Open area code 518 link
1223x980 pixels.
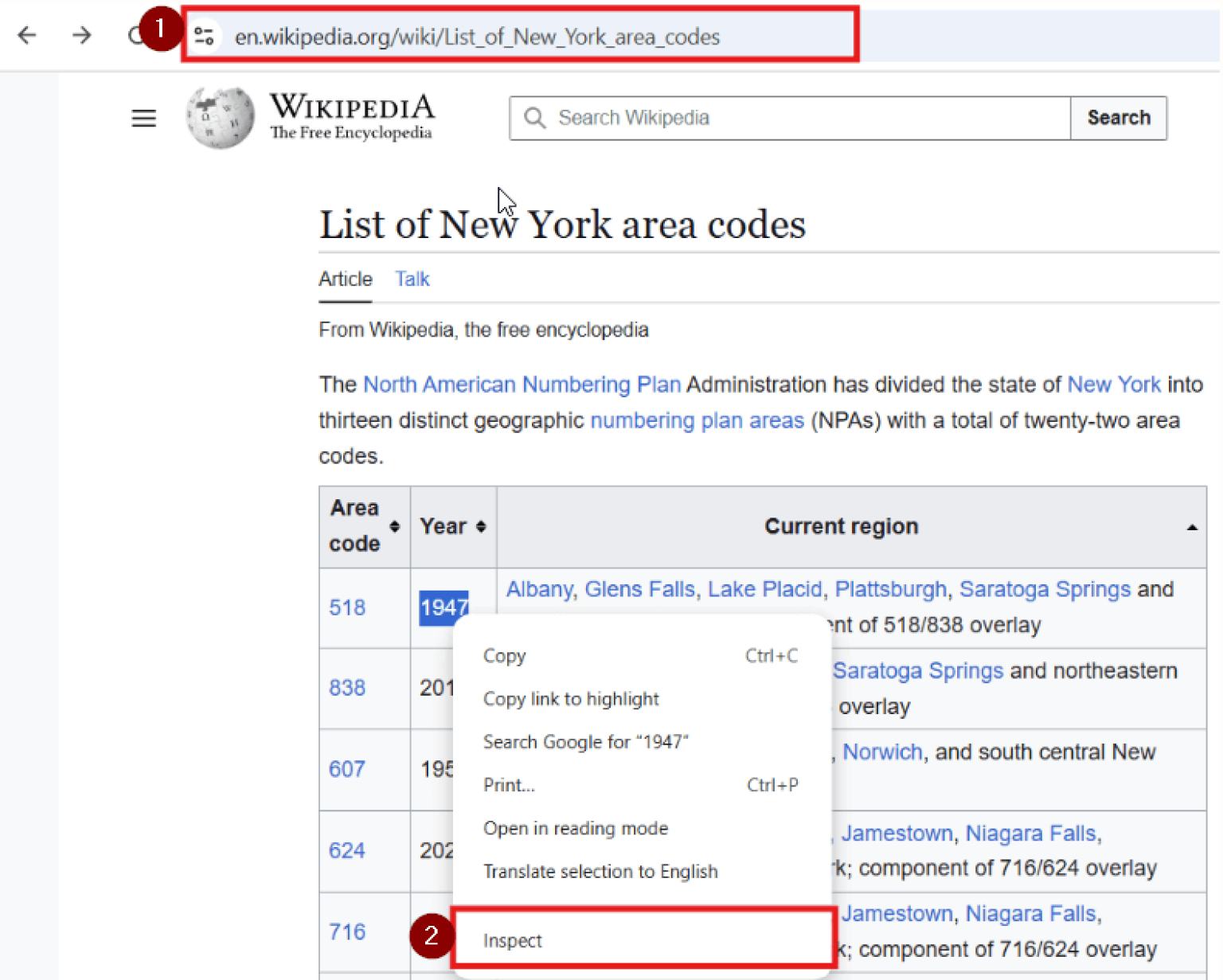[x=347, y=607]
